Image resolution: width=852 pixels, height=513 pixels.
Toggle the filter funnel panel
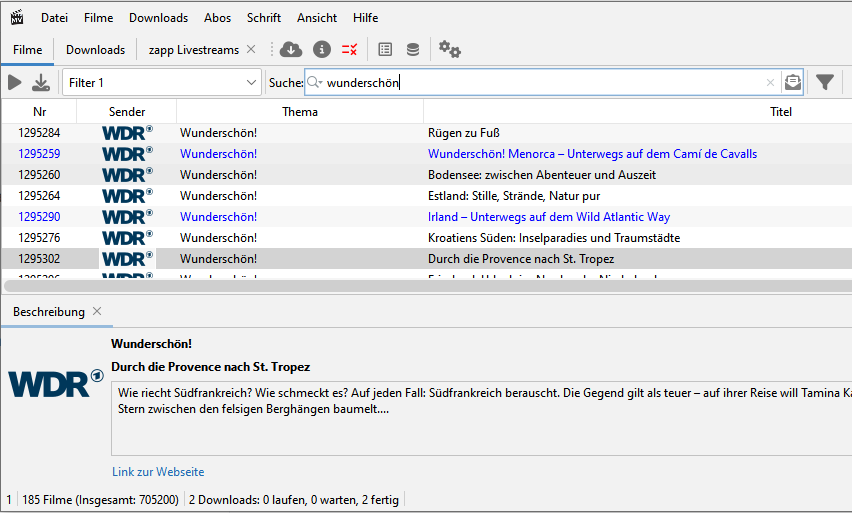(825, 83)
